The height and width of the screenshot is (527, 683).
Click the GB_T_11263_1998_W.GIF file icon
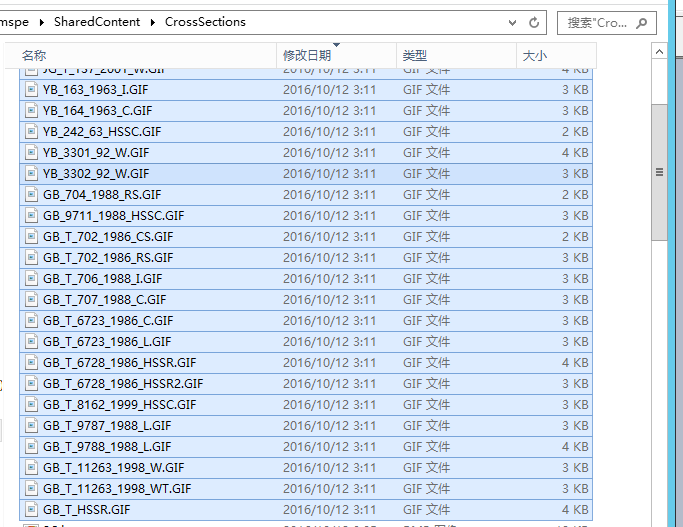(x=31, y=467)
